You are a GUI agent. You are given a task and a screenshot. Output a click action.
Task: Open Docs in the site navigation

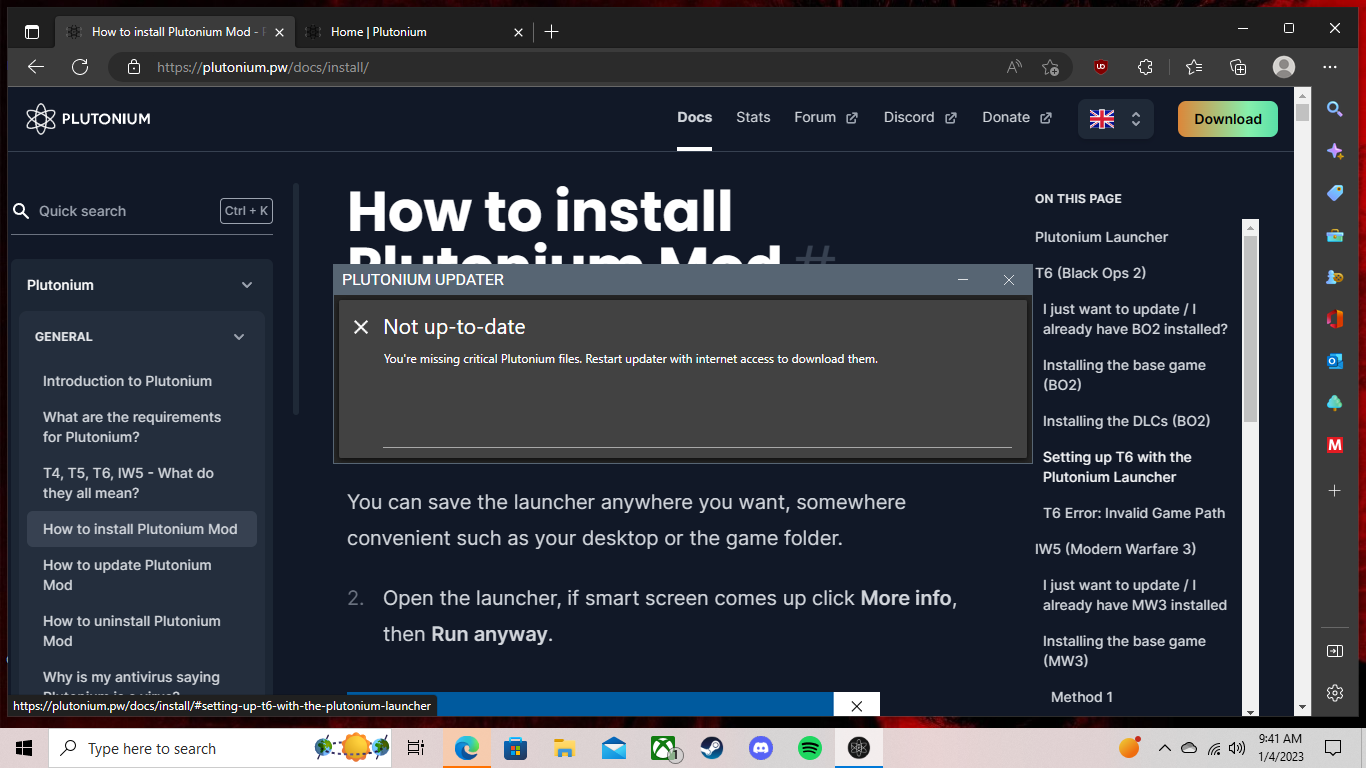pos(695,117)
